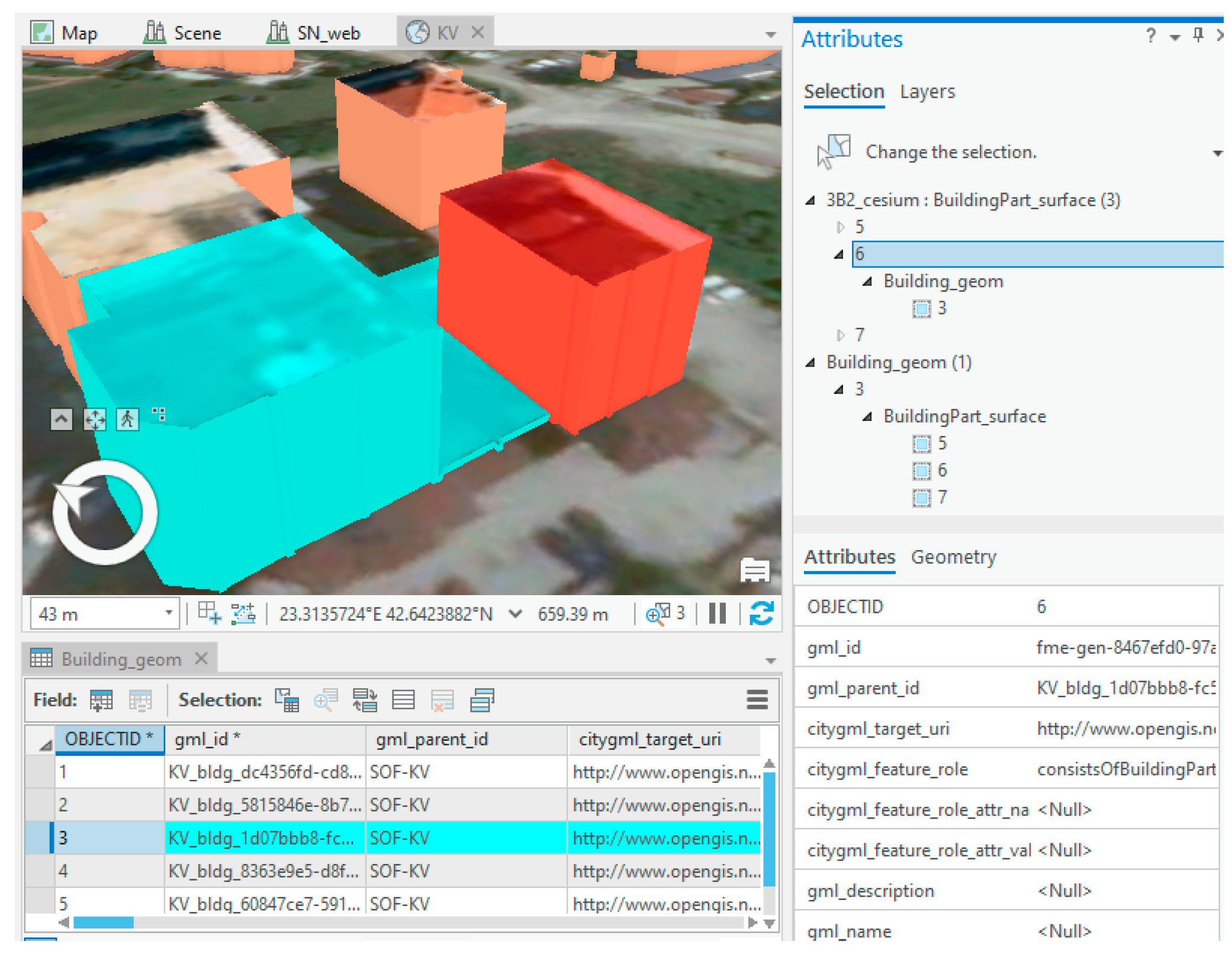This screenshot has width=1232, height=954.
Task: Open the table hamburger menu
Action: pyautogui.click(x=757, y=700)
